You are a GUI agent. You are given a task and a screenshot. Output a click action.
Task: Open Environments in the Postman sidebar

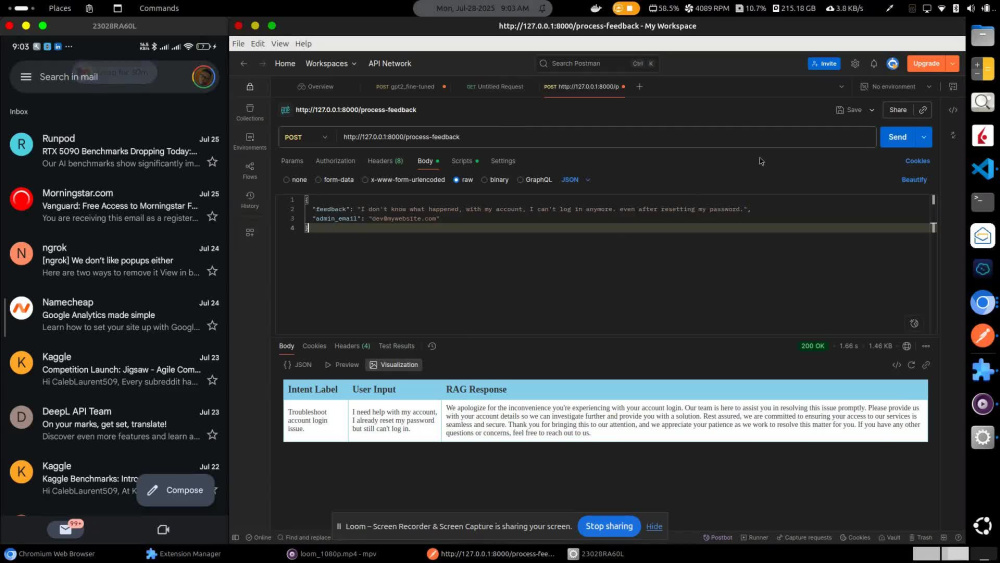click(x=249, y=142)
